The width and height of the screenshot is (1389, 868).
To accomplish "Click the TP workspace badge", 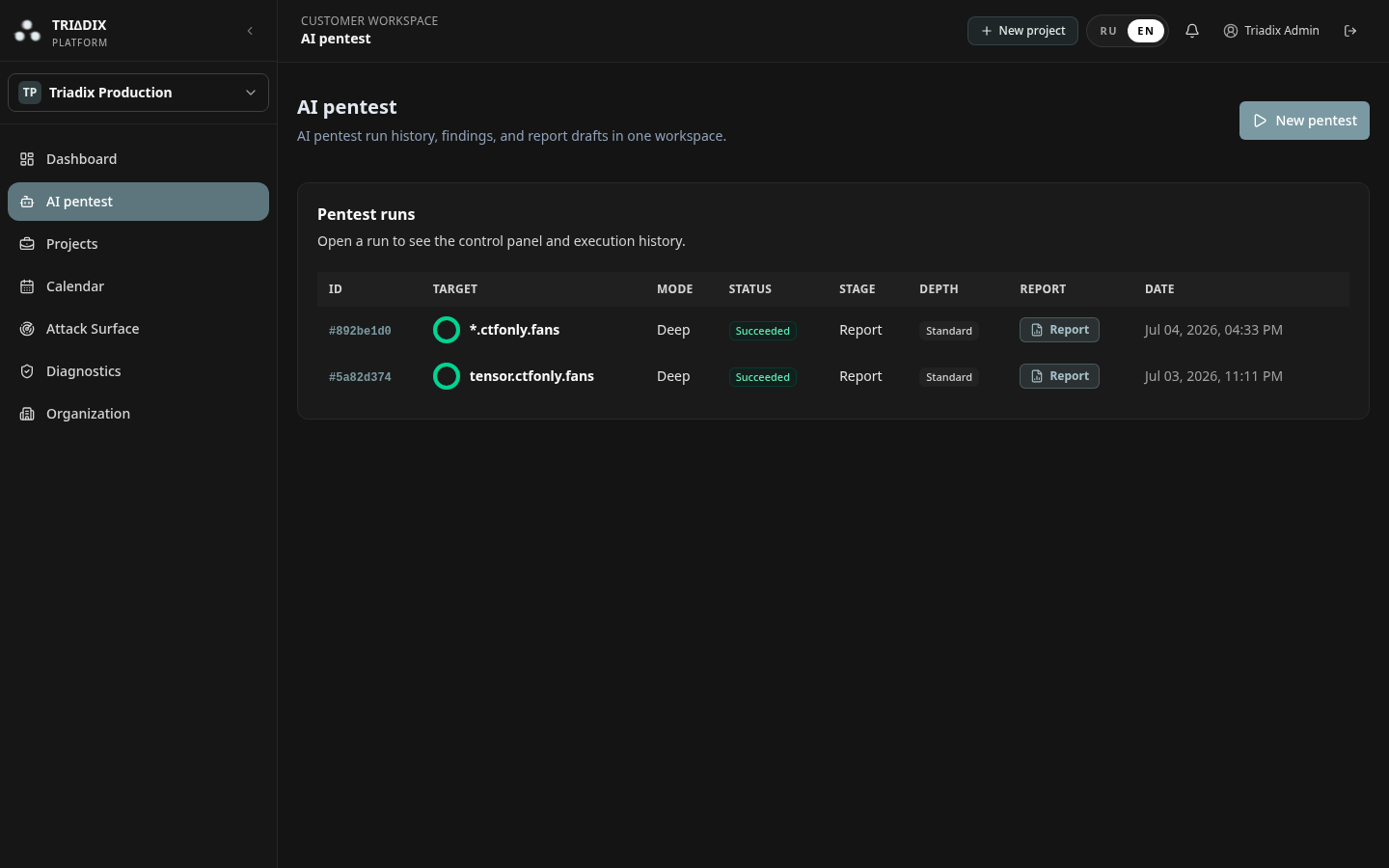I will point(30,93).
